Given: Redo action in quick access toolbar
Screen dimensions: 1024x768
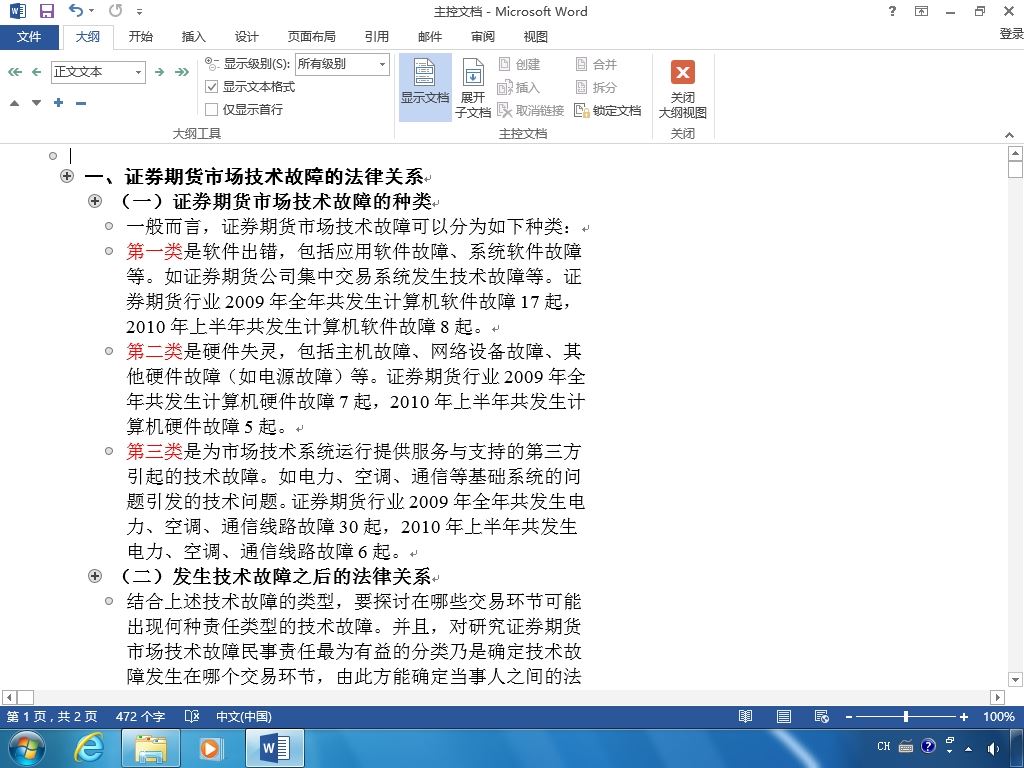Looking at the screenshot, I should tap(116, 10).
